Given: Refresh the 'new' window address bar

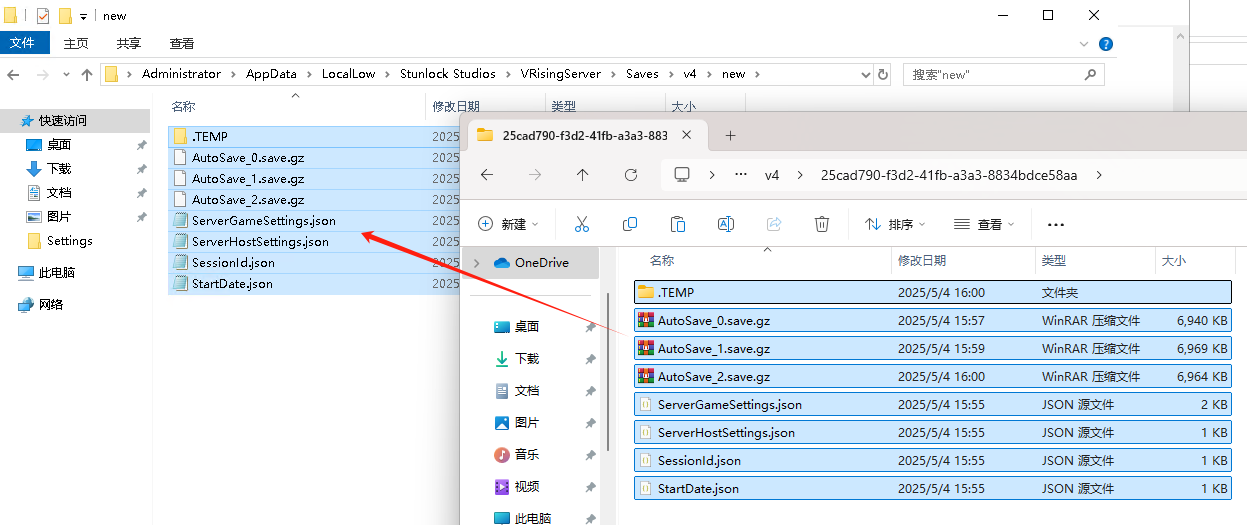Looking at the screenshot, I should point(883,74).
